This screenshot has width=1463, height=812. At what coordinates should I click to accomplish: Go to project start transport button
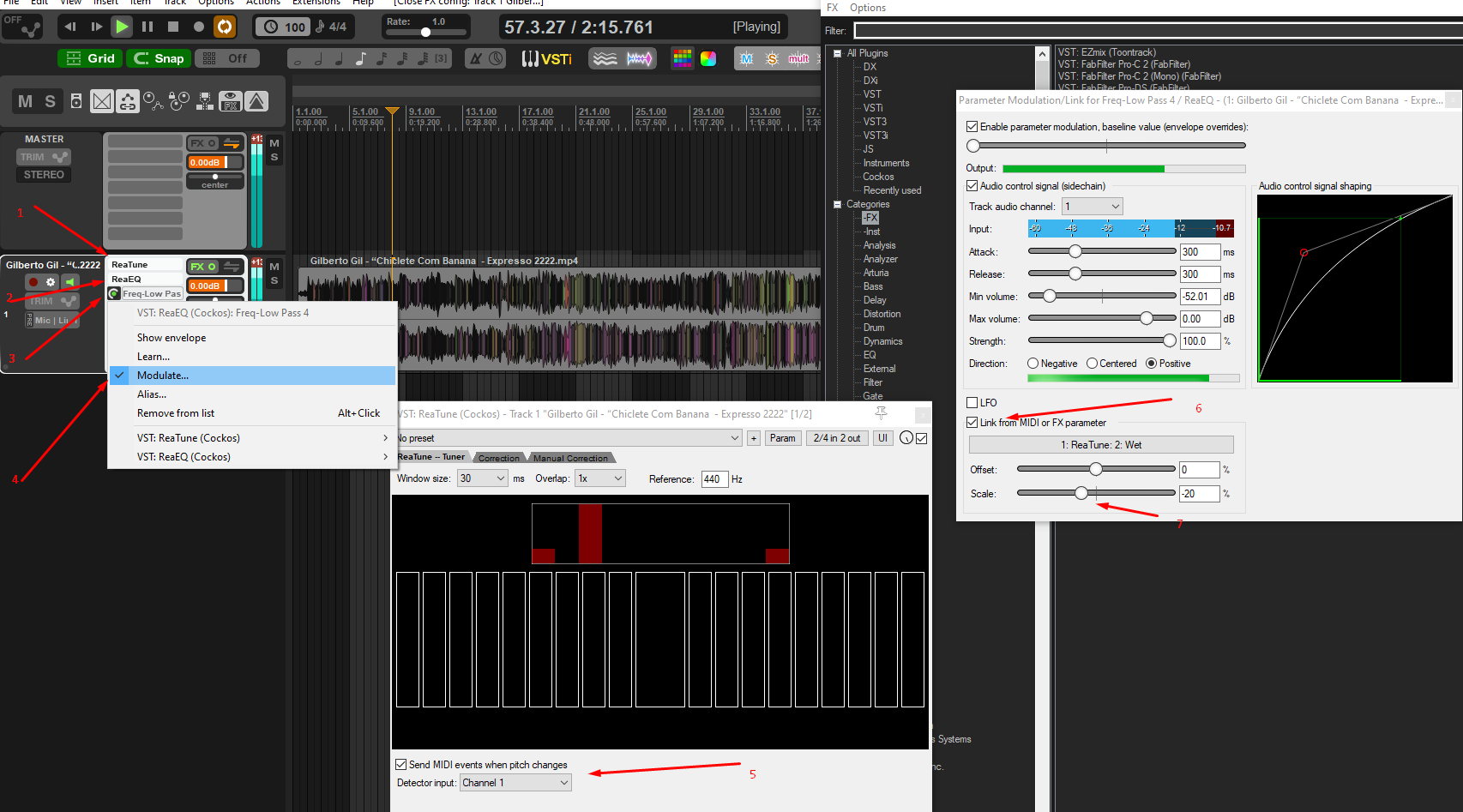70,27
